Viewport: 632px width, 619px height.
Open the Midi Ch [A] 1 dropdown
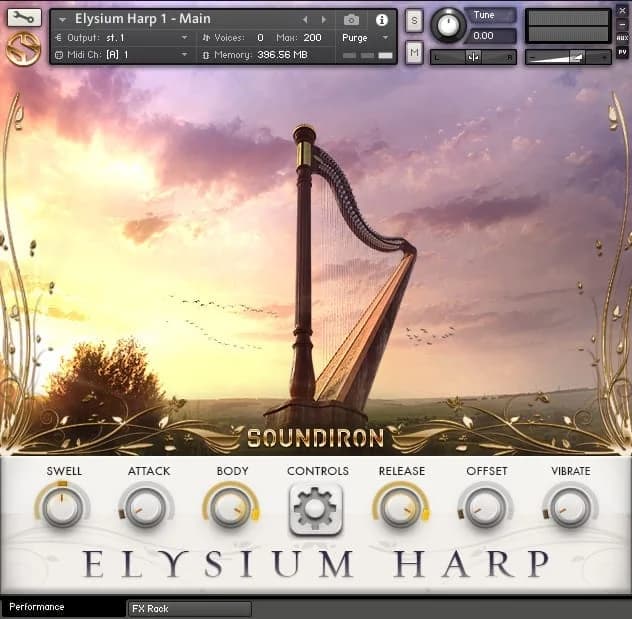click(x=184, y=54)
